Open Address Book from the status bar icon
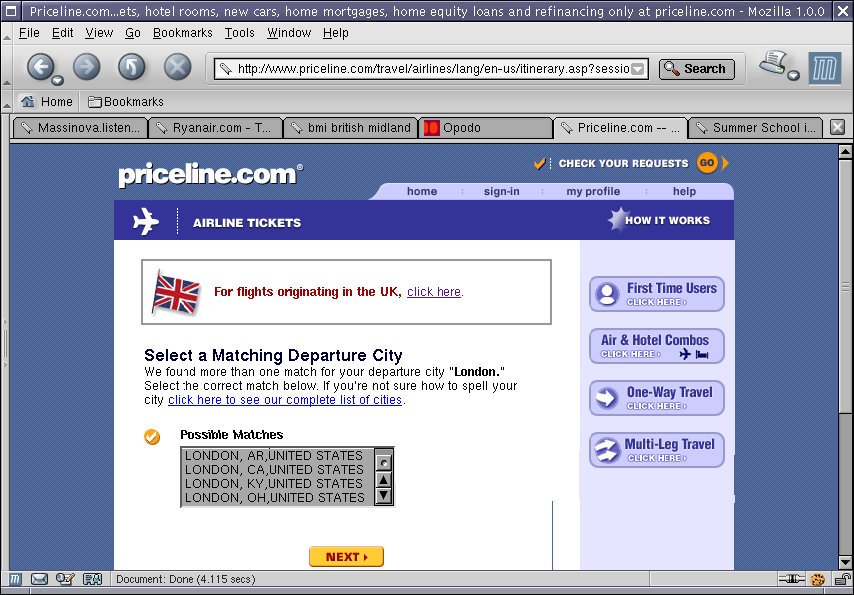The image size is (854, 595). [x=92, y=579]
